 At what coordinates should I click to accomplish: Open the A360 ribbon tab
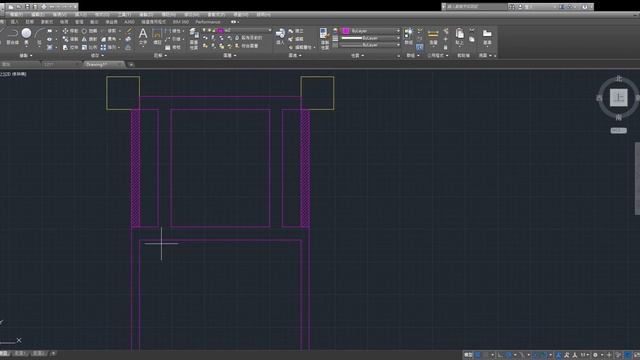[x=129, y=22]
